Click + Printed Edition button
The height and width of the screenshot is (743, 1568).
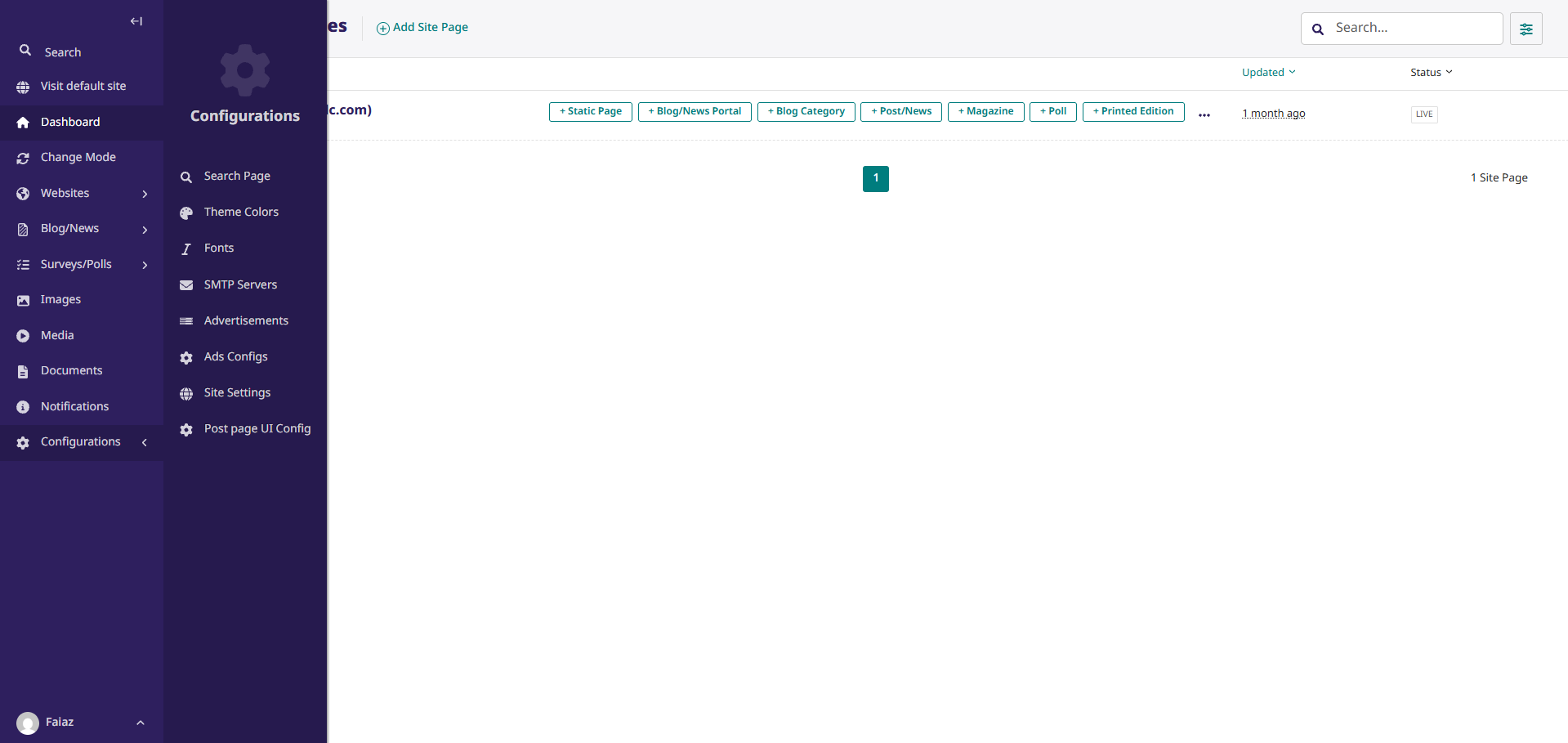1133,111
